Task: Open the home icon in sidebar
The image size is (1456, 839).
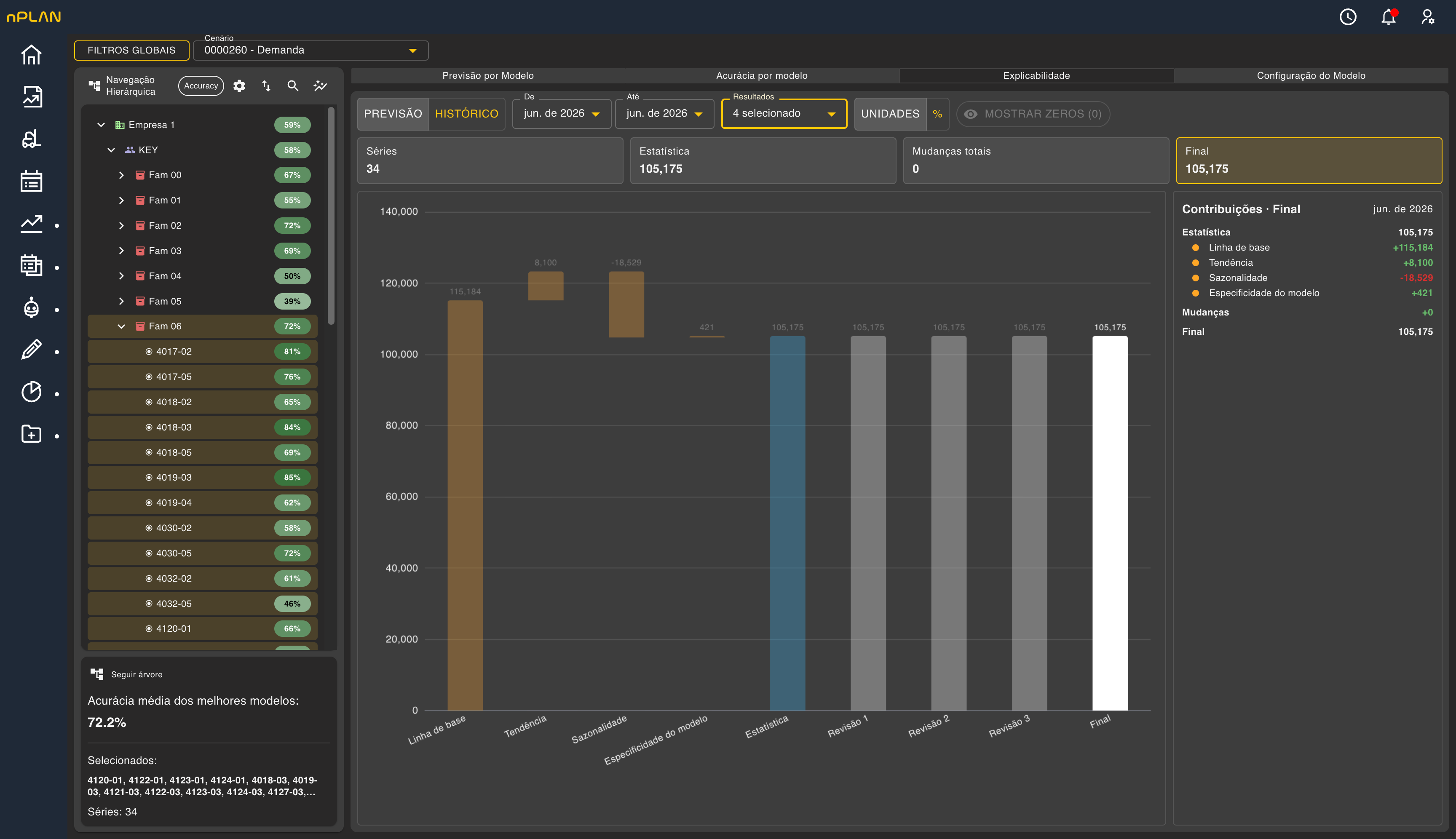Action: [31, 55]
